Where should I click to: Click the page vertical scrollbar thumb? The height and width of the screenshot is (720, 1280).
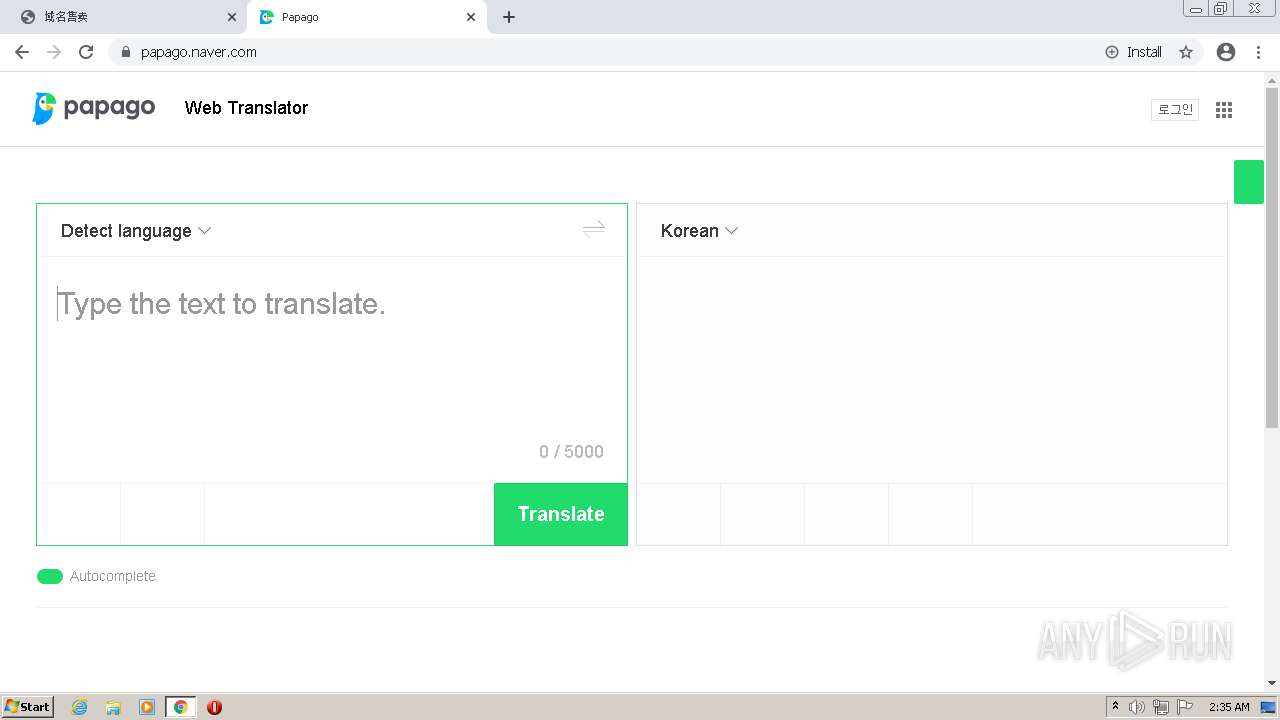(1272, 258)
